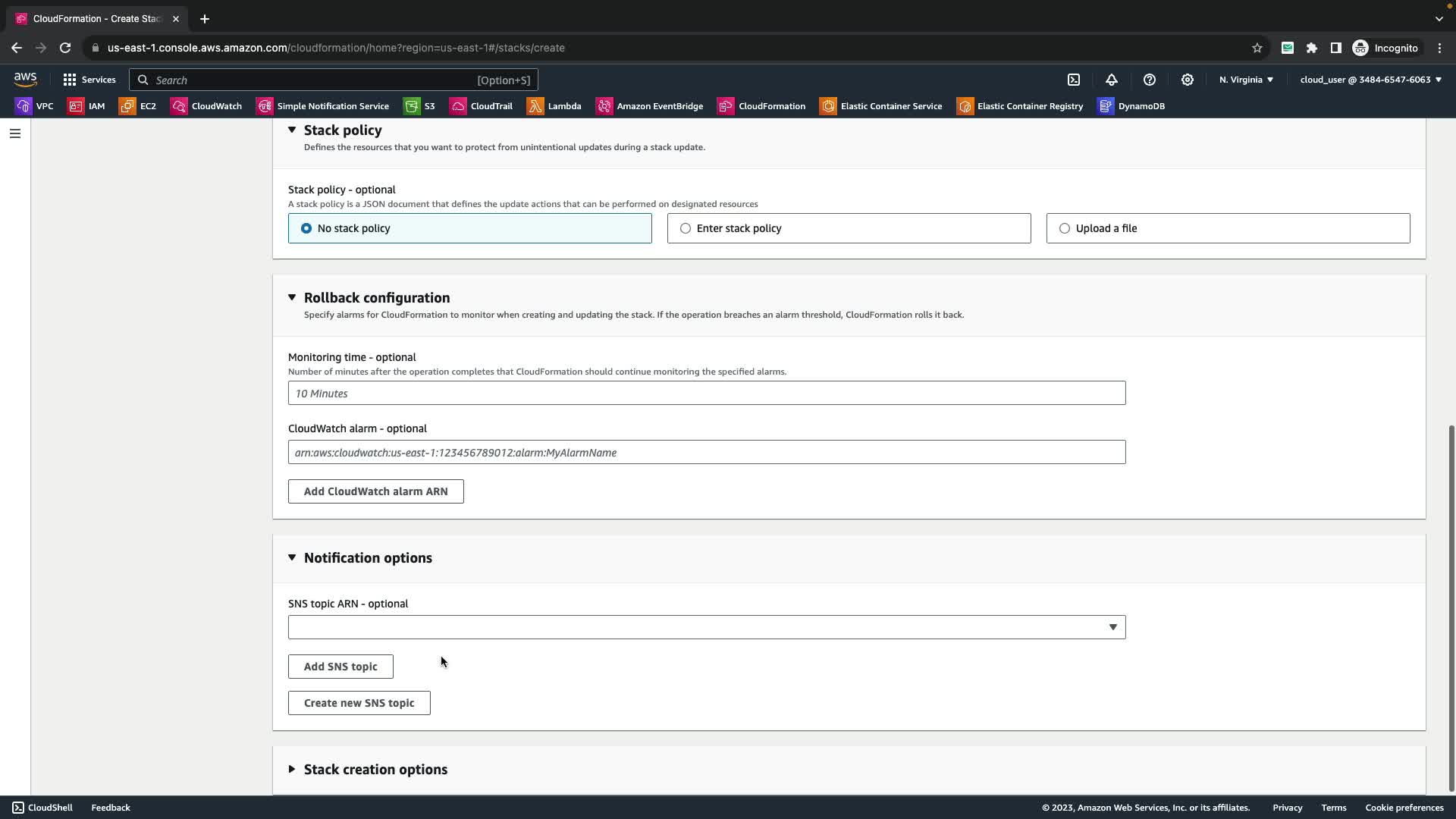Click Create new SNS topic button
1456x819 pixels.
(x=359, y=703)
